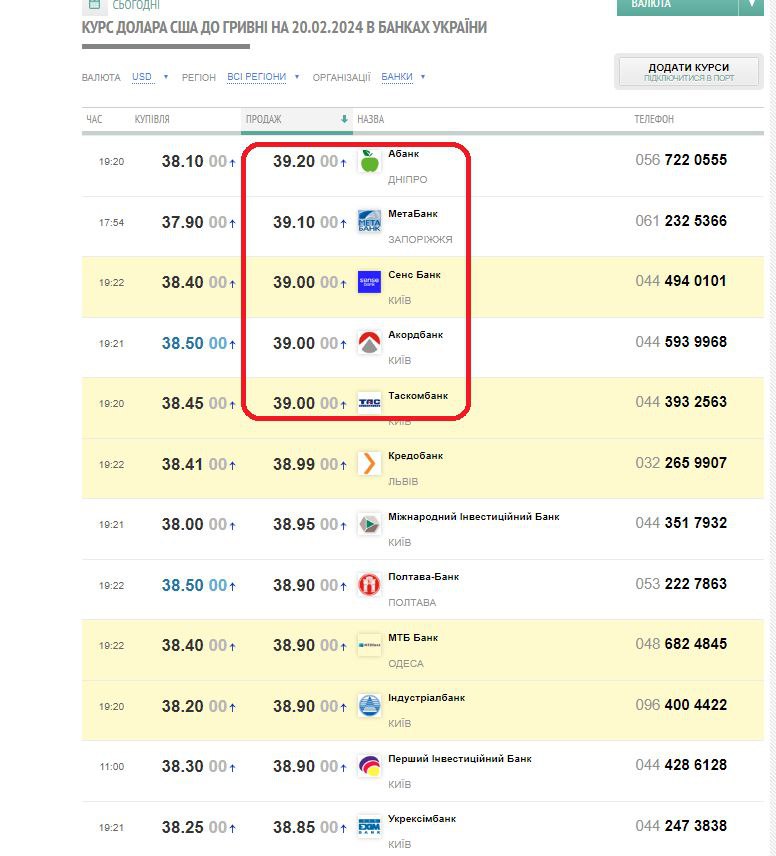Image resolution: width=776 pixels, height=856 pixels.
Task: Sort table by the Час column header
Action: 94,120
